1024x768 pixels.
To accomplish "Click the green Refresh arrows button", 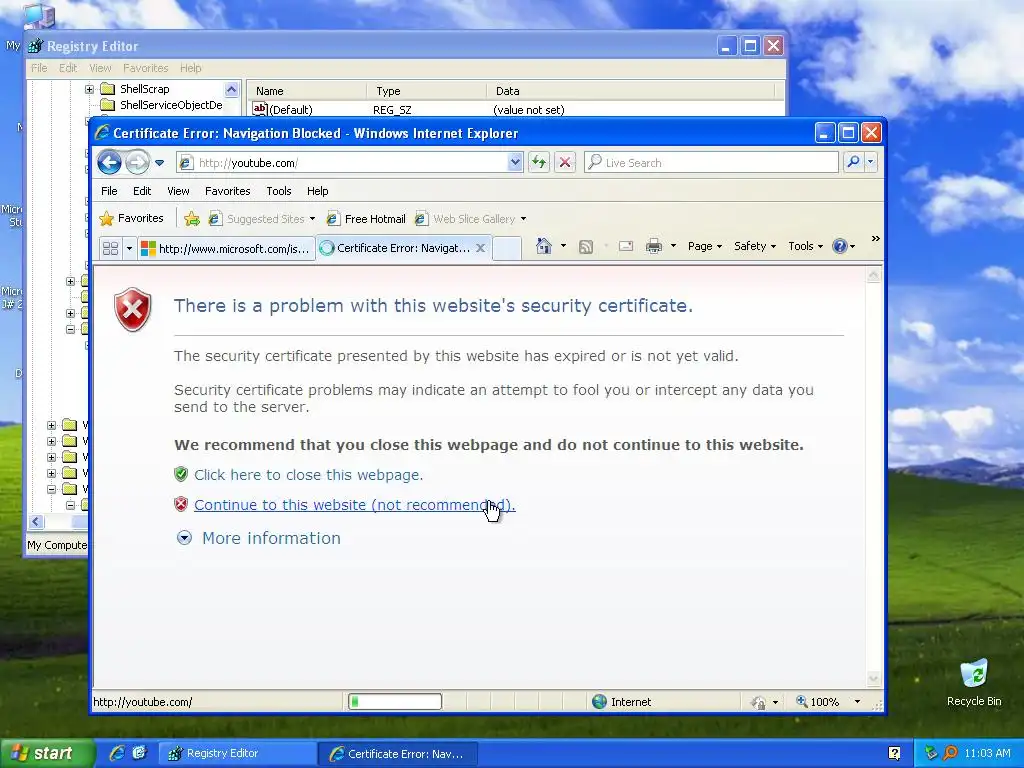I will pyautogui.click(x=539, y=163).
